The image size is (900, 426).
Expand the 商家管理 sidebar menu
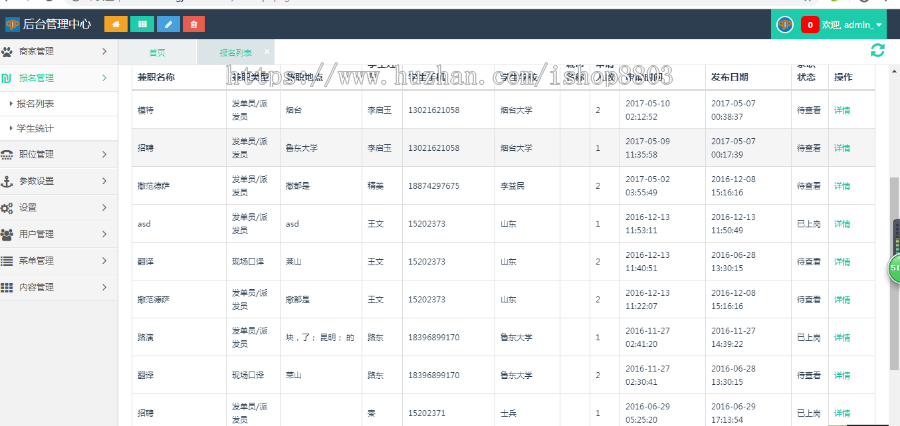click(x=58, y=51)
